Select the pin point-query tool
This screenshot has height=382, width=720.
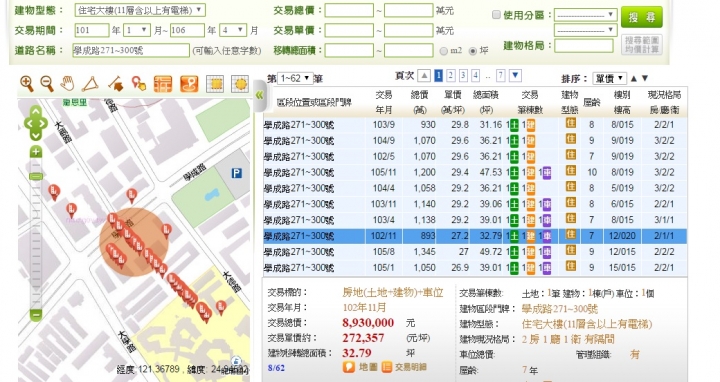coord(138,84)
